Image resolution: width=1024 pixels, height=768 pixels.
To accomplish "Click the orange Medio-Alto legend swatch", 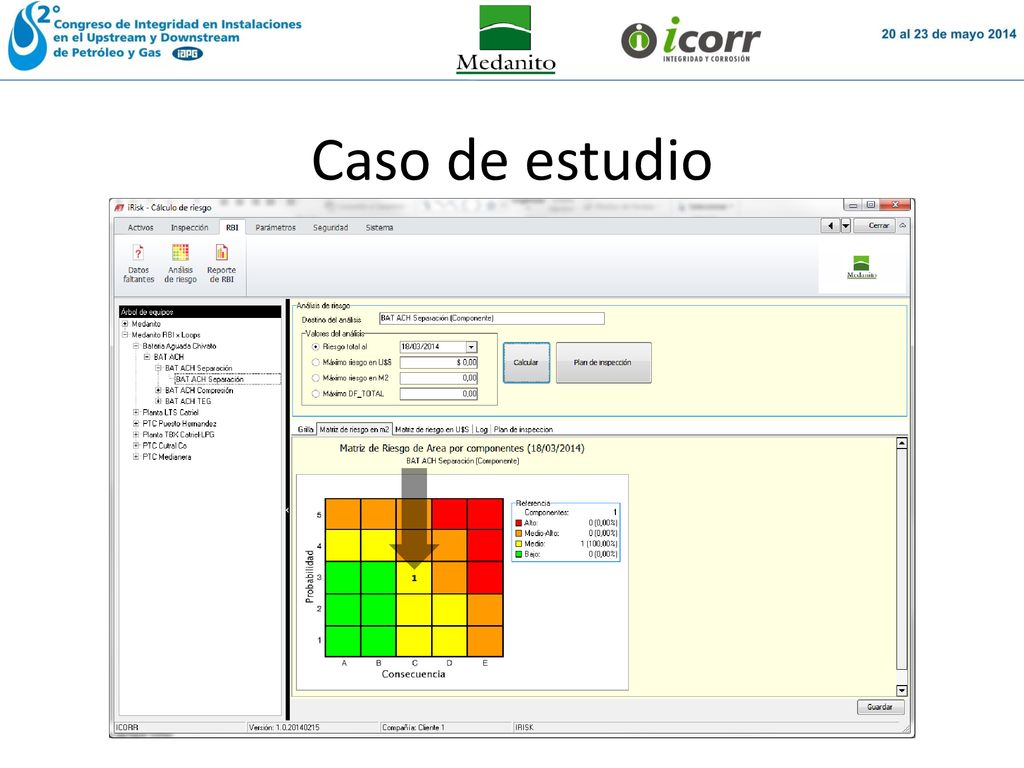I will click(519, 534).
